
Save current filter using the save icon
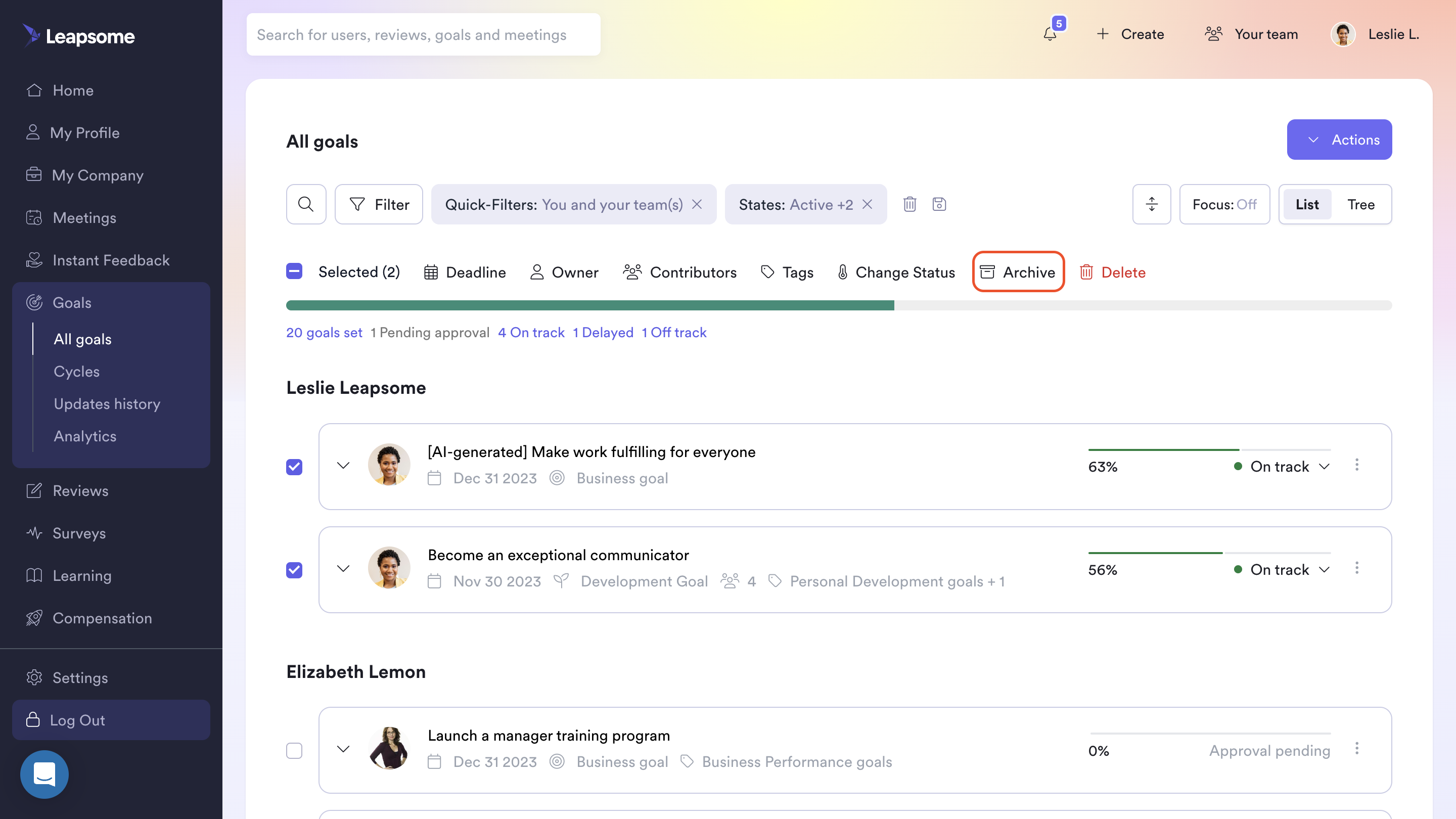point(939,204)
